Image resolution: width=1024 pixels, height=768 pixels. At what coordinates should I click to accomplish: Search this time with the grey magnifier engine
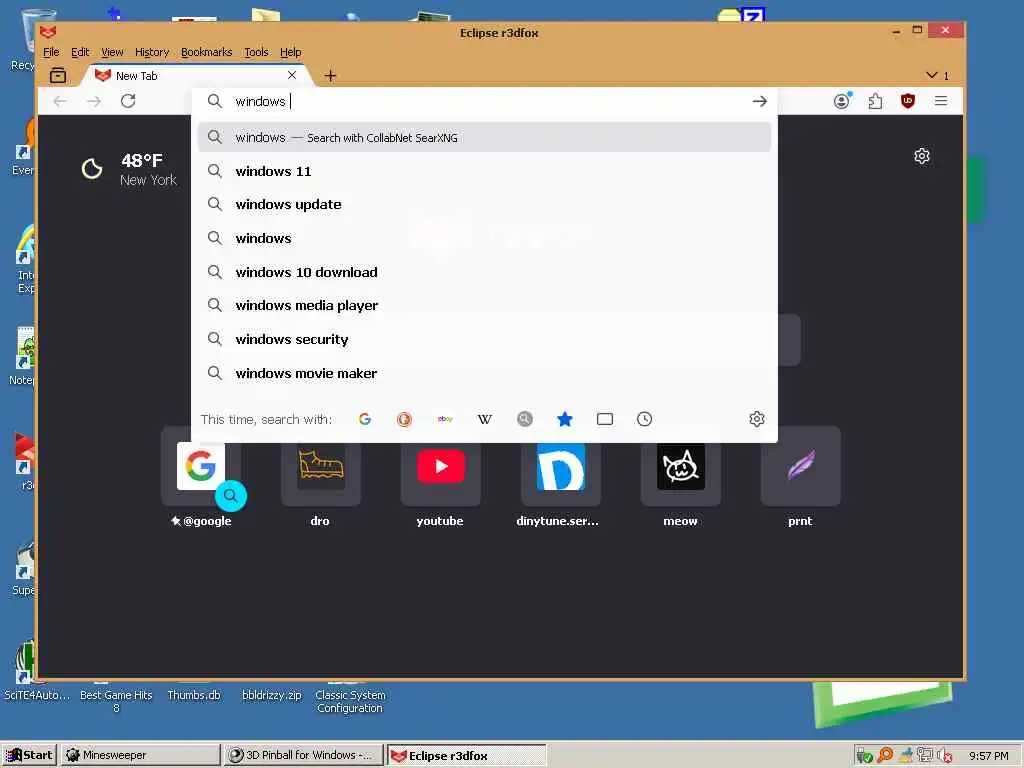pos(524,419)
